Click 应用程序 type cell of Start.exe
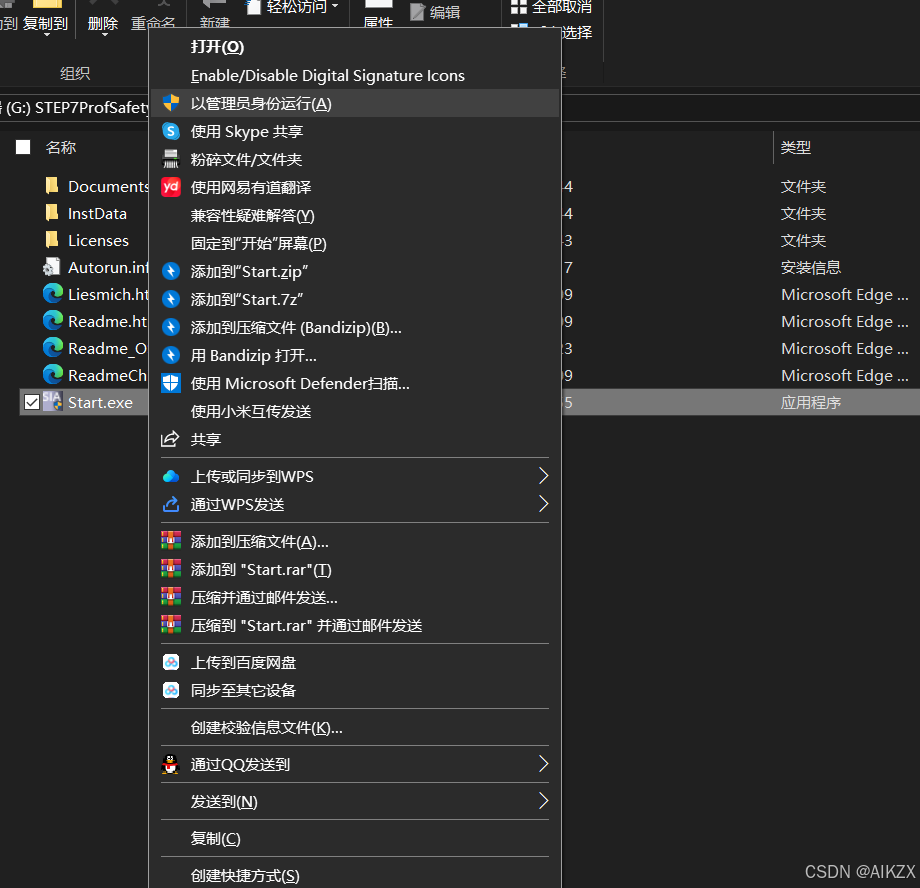Image resolution: width=920 pixels, height=888 pixels. 811,403
